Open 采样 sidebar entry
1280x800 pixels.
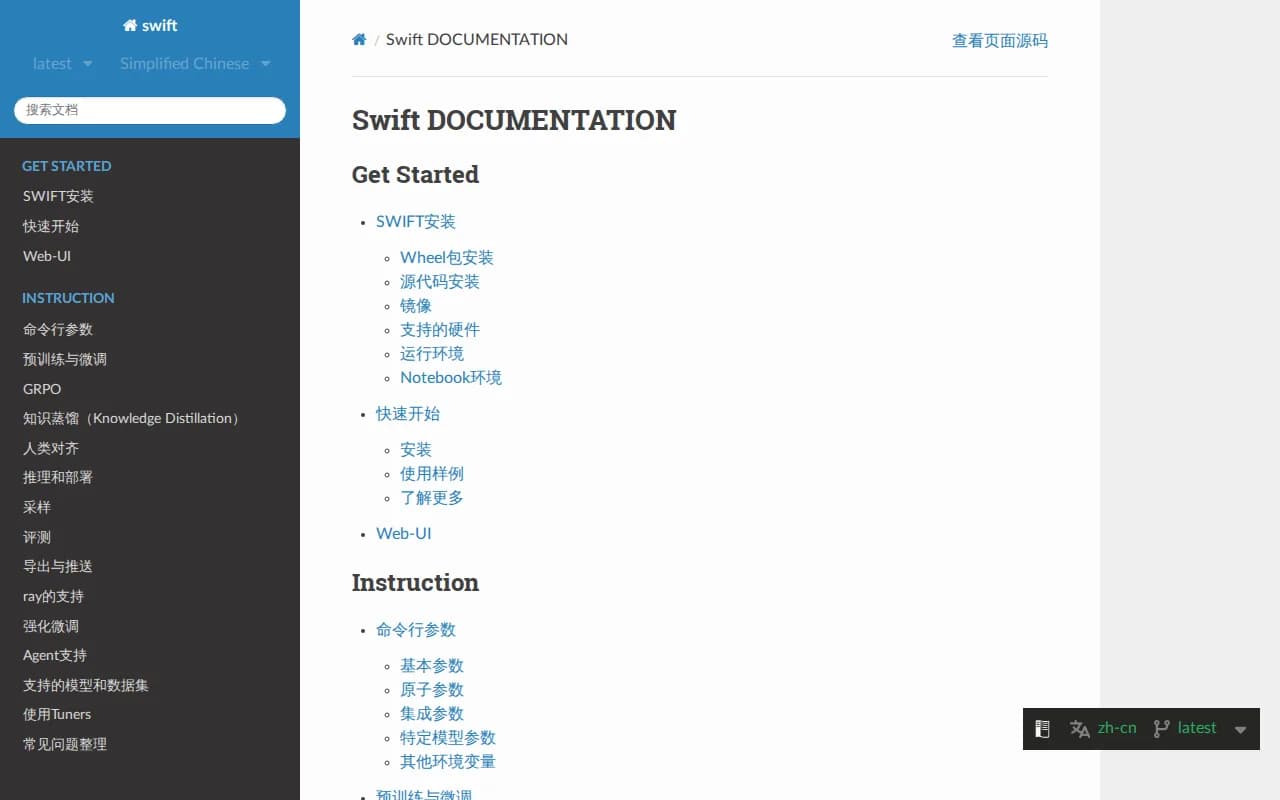coord(37,507)
